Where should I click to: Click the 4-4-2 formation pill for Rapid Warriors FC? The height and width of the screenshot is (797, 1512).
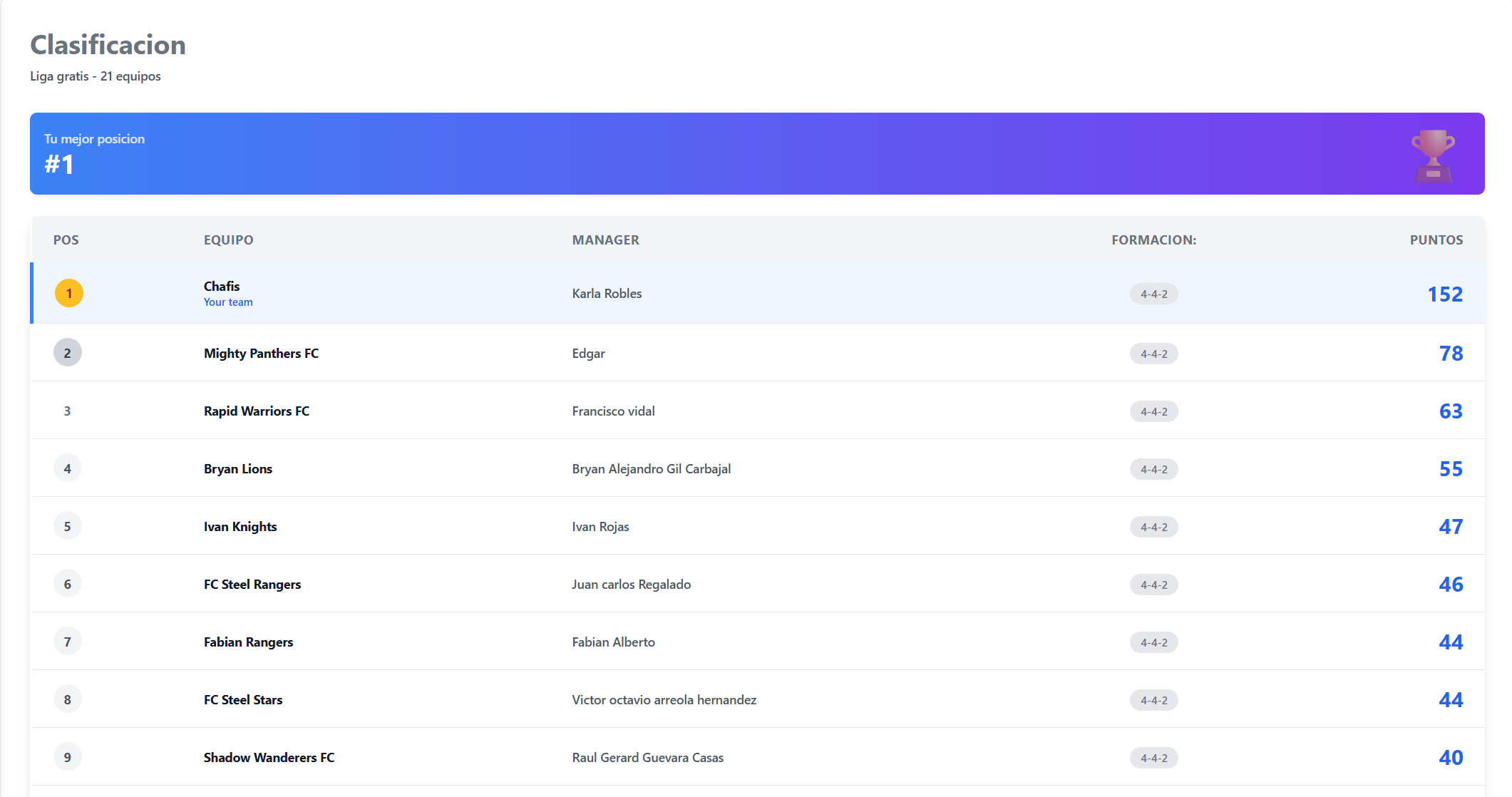(x=1153, y=411)
